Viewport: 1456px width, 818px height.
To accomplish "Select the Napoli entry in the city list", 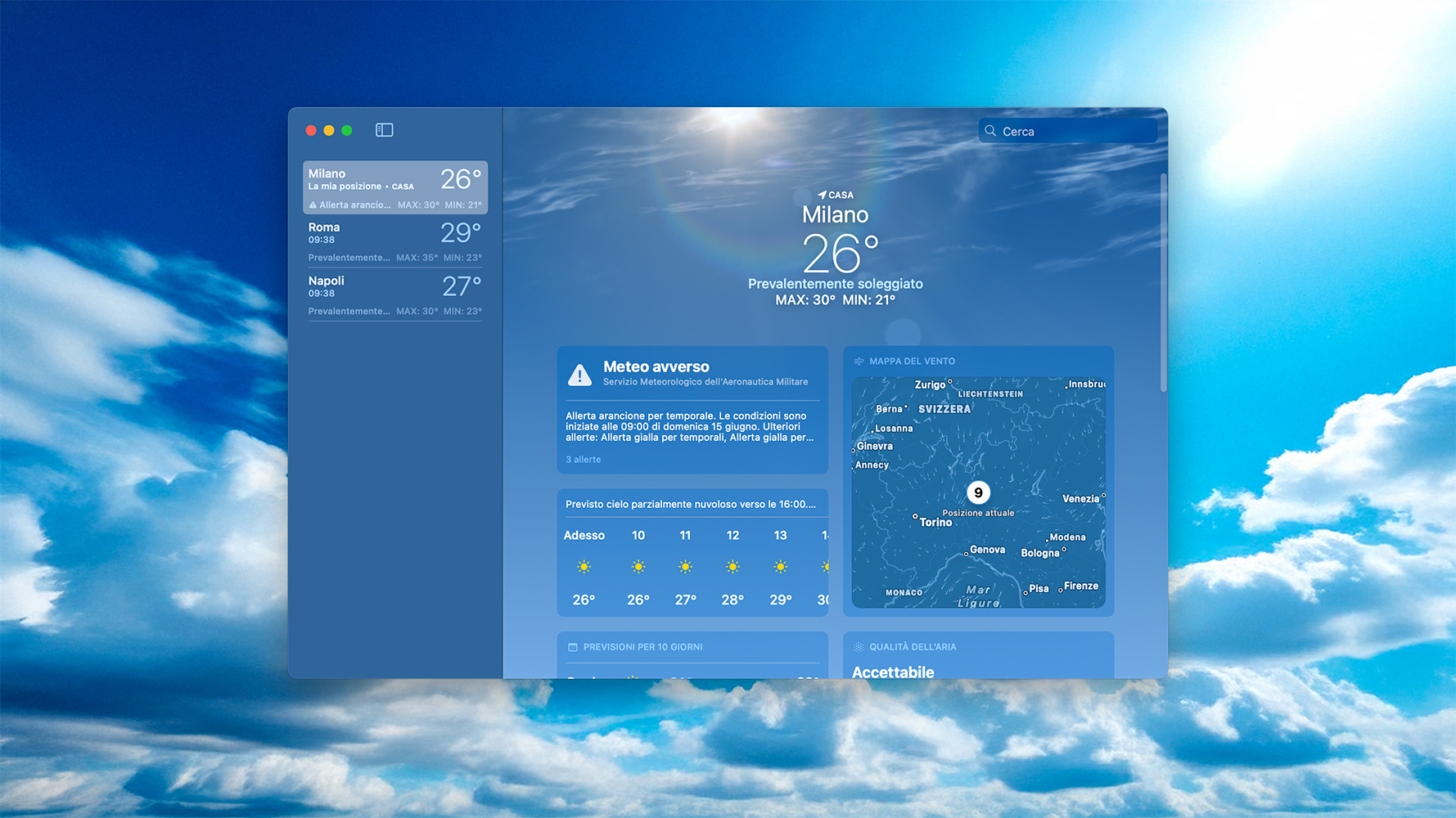I will [x=395, y=294].
